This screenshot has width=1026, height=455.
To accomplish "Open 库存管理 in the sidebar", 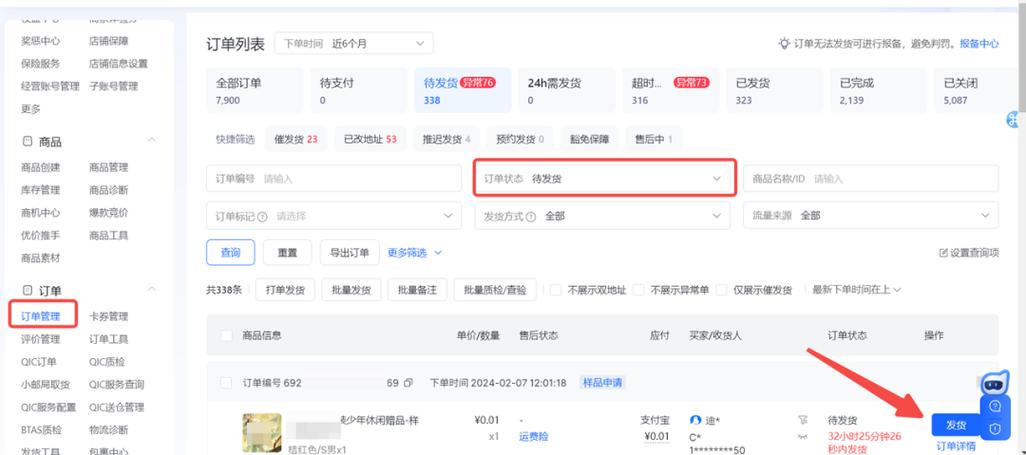I will (x=41, y=190).
